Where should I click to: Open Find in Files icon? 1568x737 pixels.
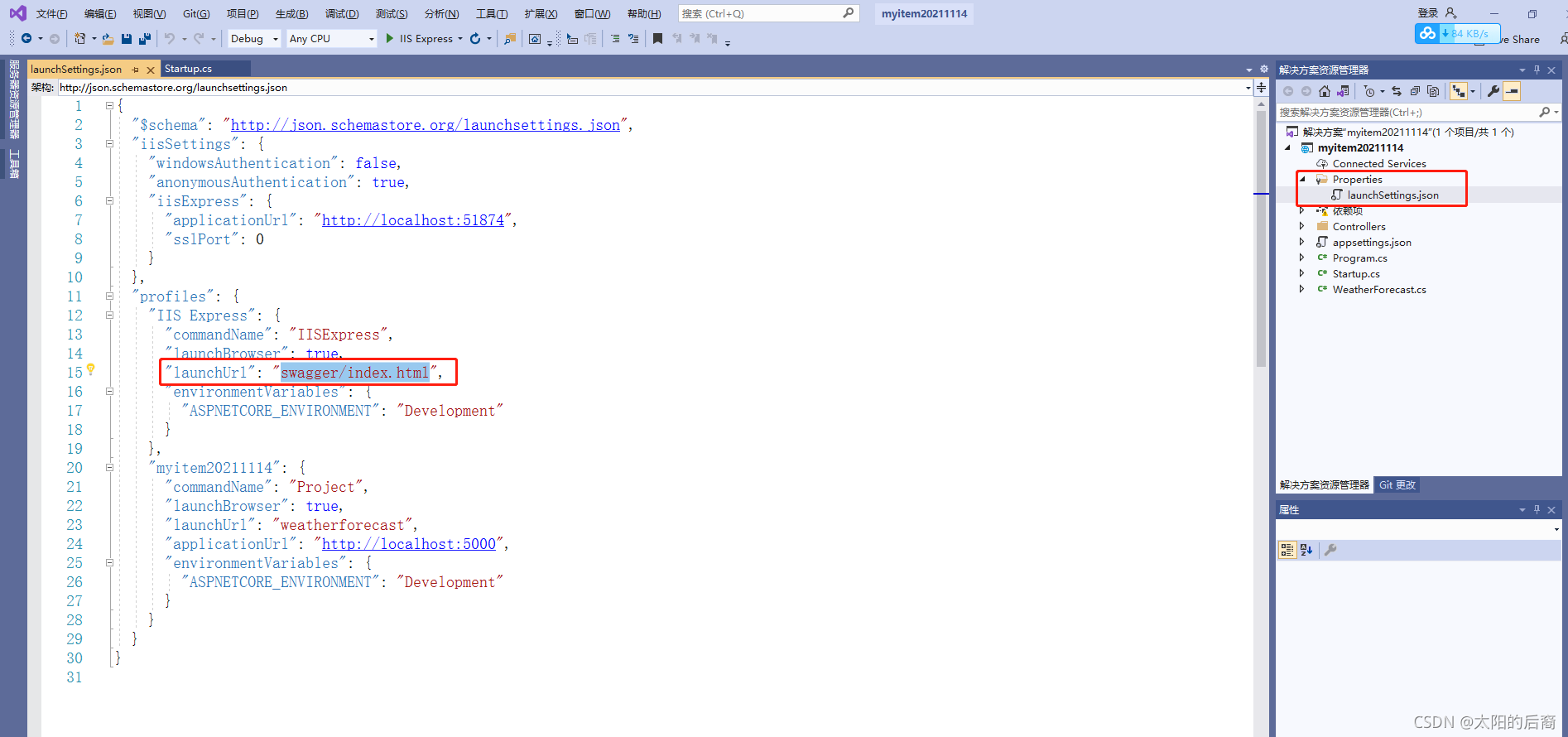click(x=510, y=38)
